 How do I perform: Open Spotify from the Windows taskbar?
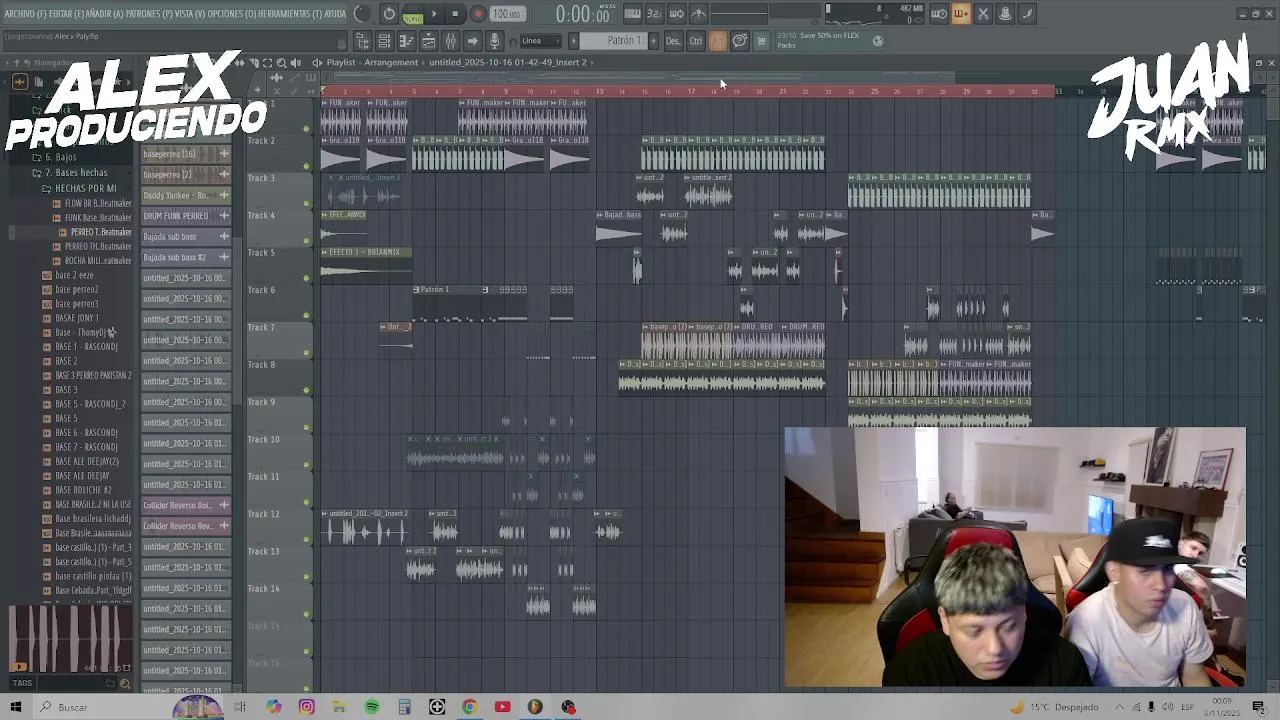[x=372, y=707]
